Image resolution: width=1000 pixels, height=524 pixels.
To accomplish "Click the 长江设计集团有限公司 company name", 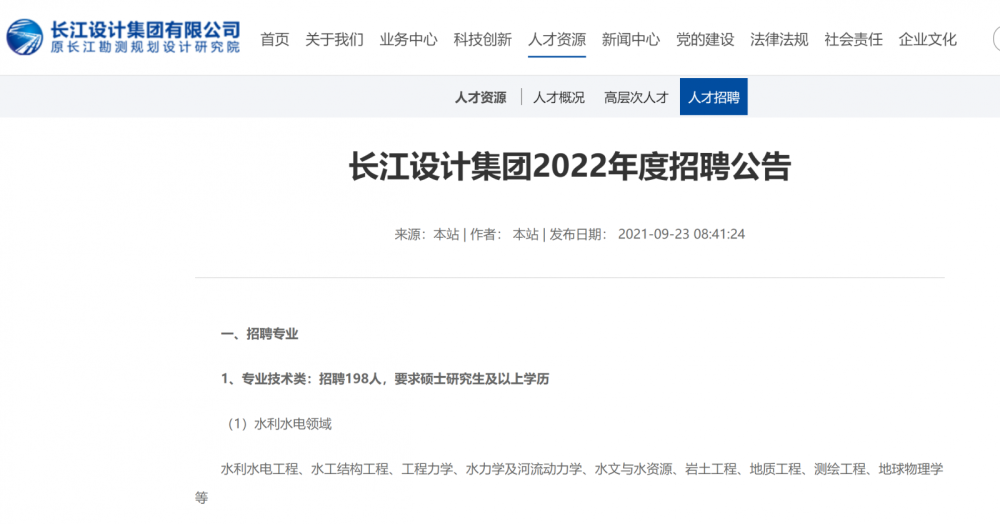I will click(145, 30).
